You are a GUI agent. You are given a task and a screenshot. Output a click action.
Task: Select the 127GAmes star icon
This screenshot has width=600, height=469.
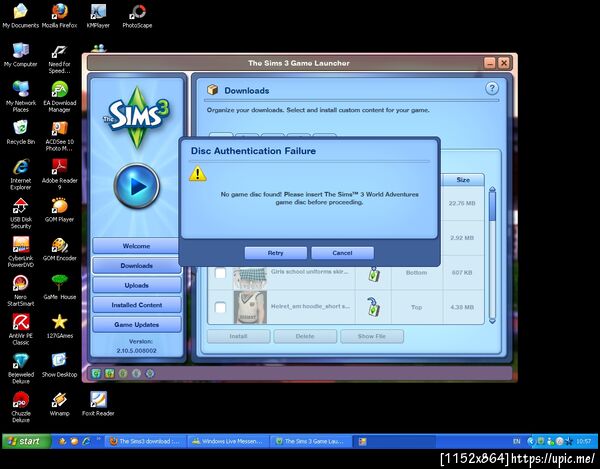click(59, 326)
